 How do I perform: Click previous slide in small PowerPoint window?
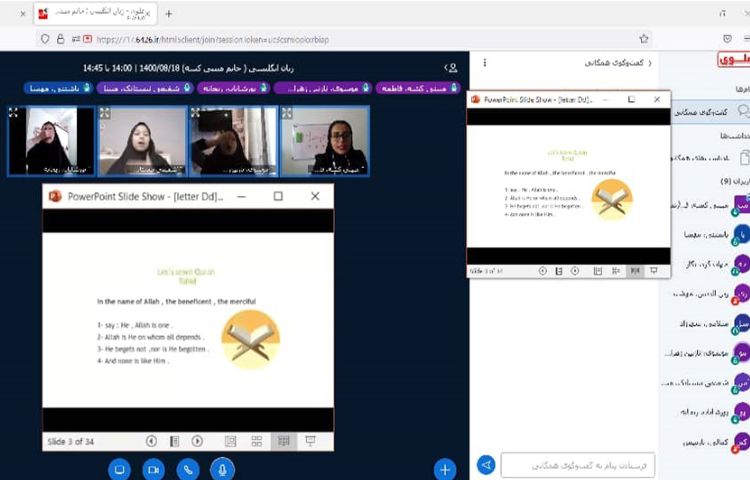[x=542, y=271]
